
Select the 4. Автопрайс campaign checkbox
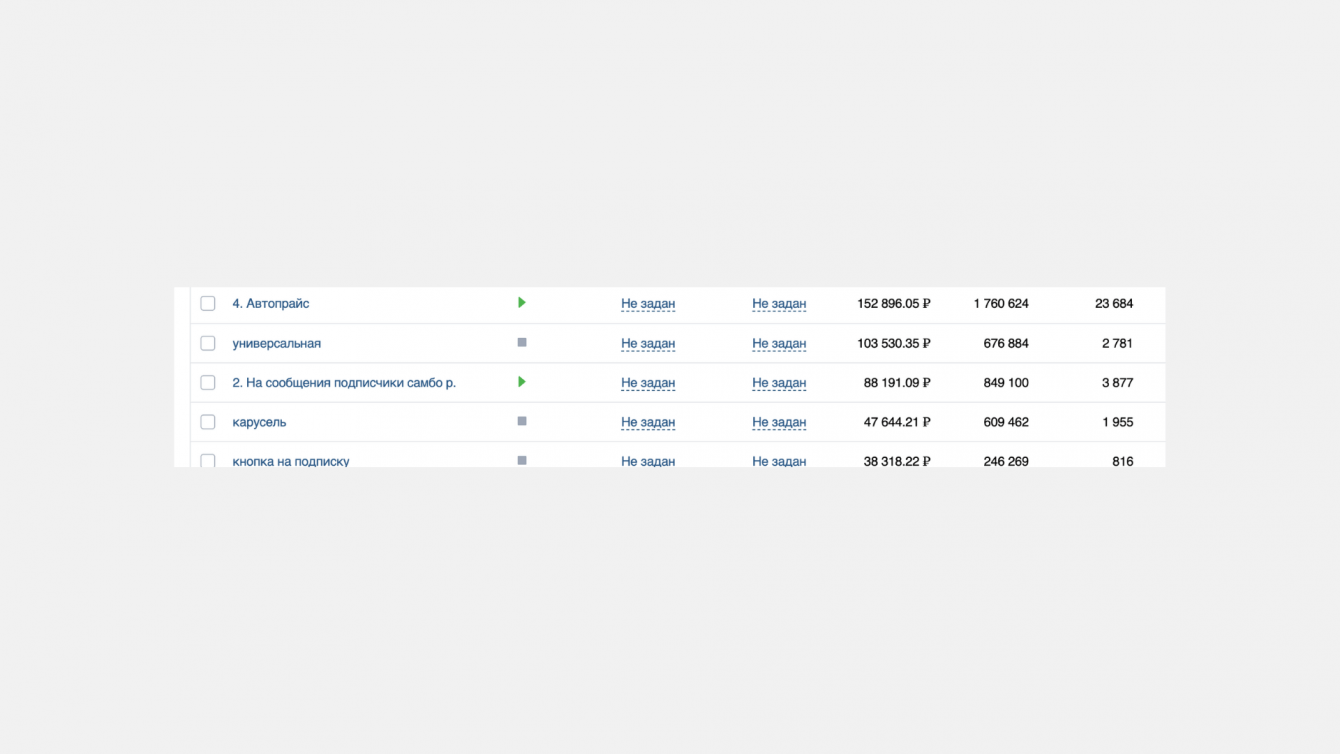pyautogui.click(x=208, y=303)
